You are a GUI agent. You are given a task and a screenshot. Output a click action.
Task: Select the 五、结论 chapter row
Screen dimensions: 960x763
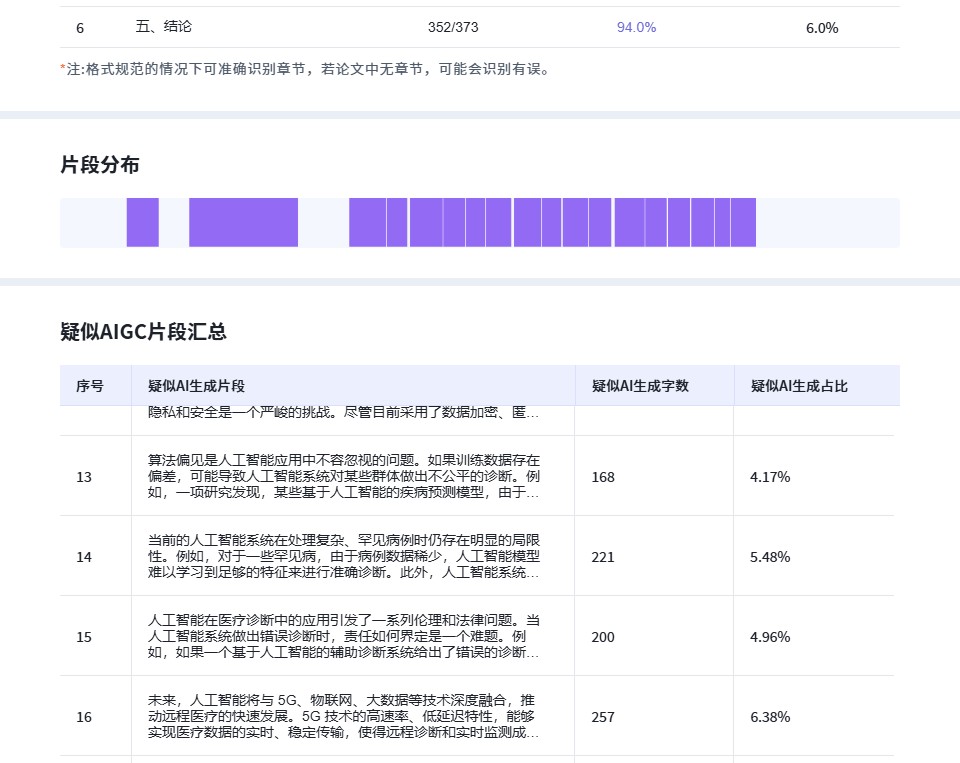(x=164, y=27)
